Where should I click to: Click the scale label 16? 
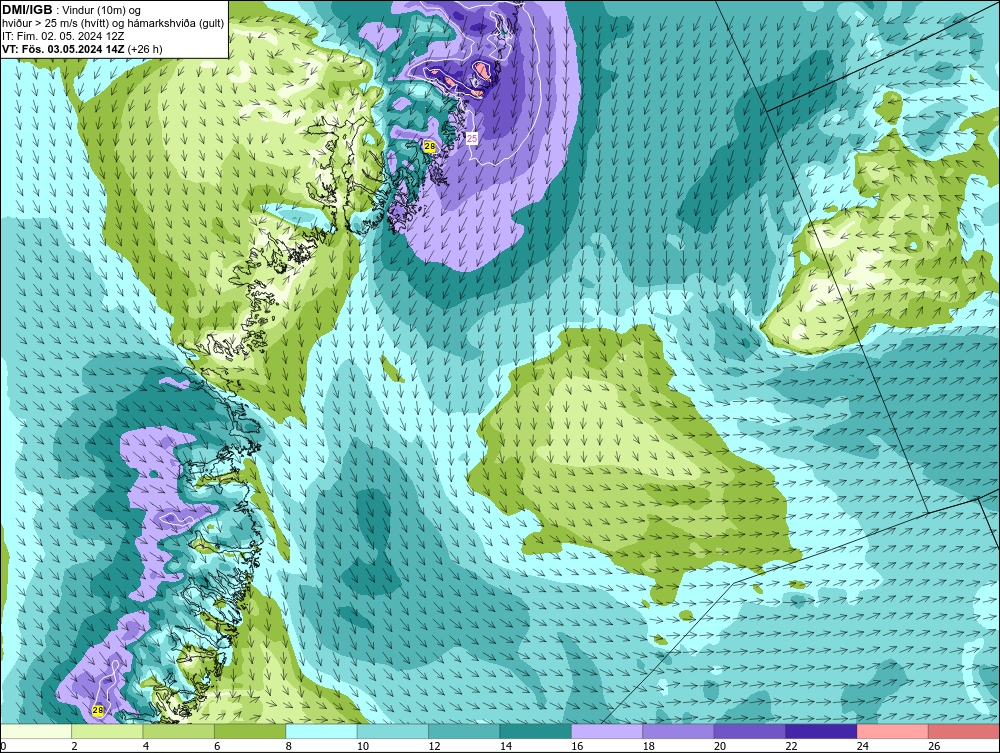click(577, 746)
